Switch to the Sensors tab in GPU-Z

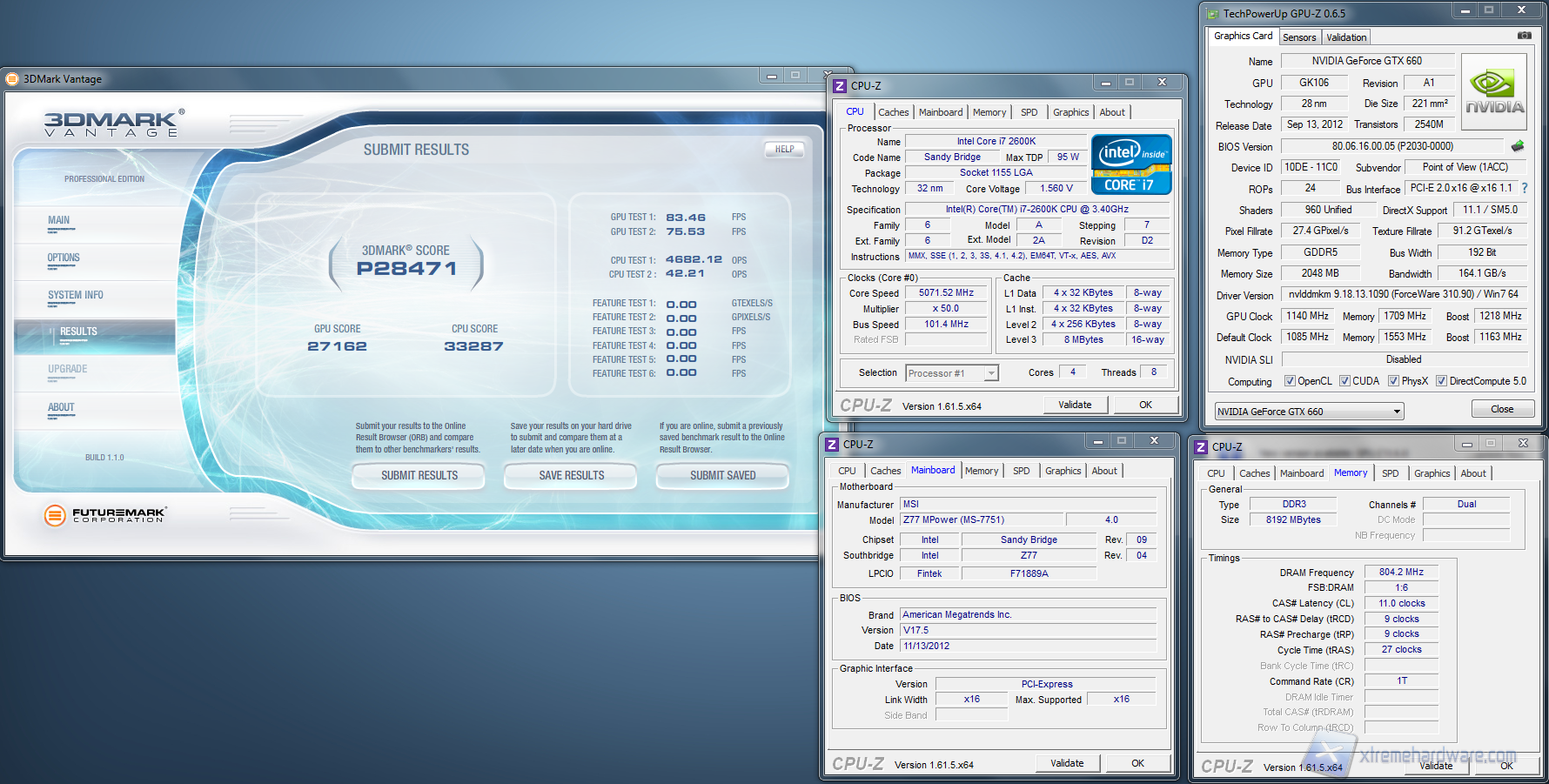click(x=1299, y=37)
